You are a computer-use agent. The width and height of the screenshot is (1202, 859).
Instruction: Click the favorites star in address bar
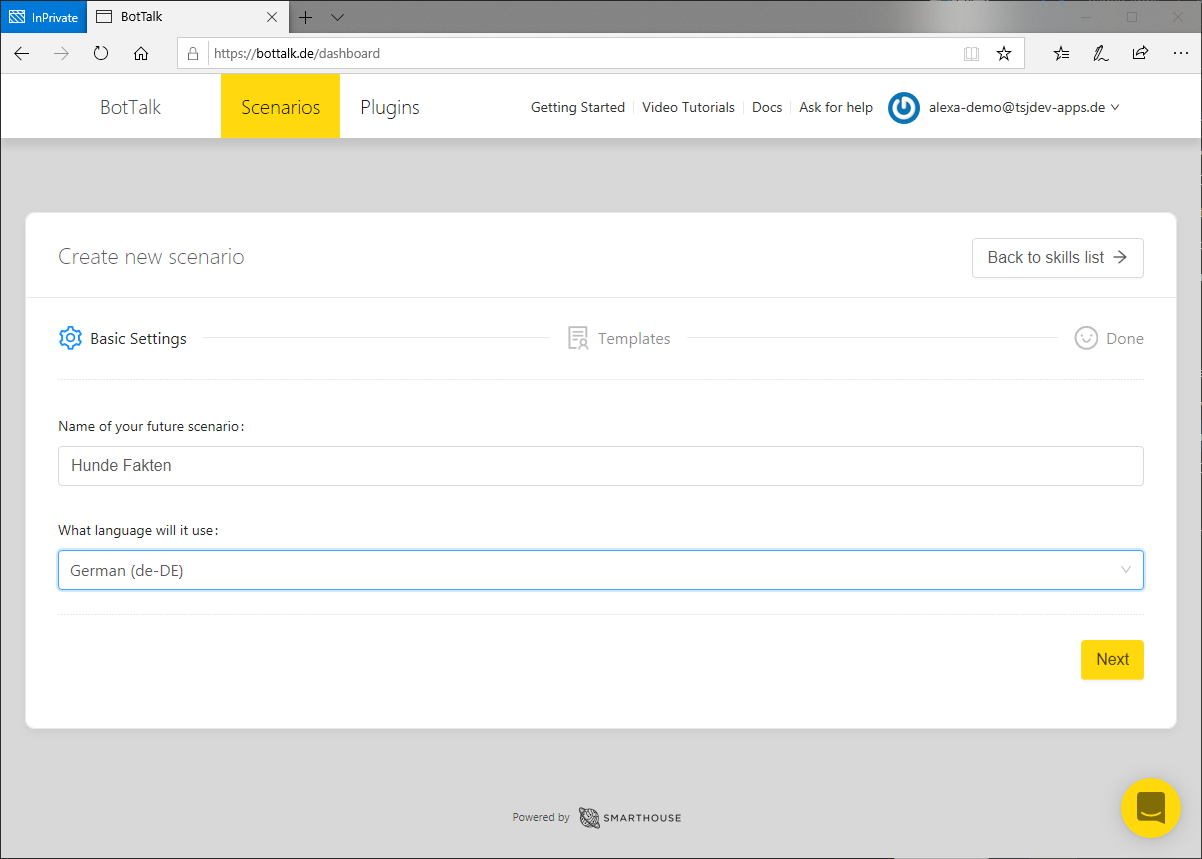[1004, 54]
